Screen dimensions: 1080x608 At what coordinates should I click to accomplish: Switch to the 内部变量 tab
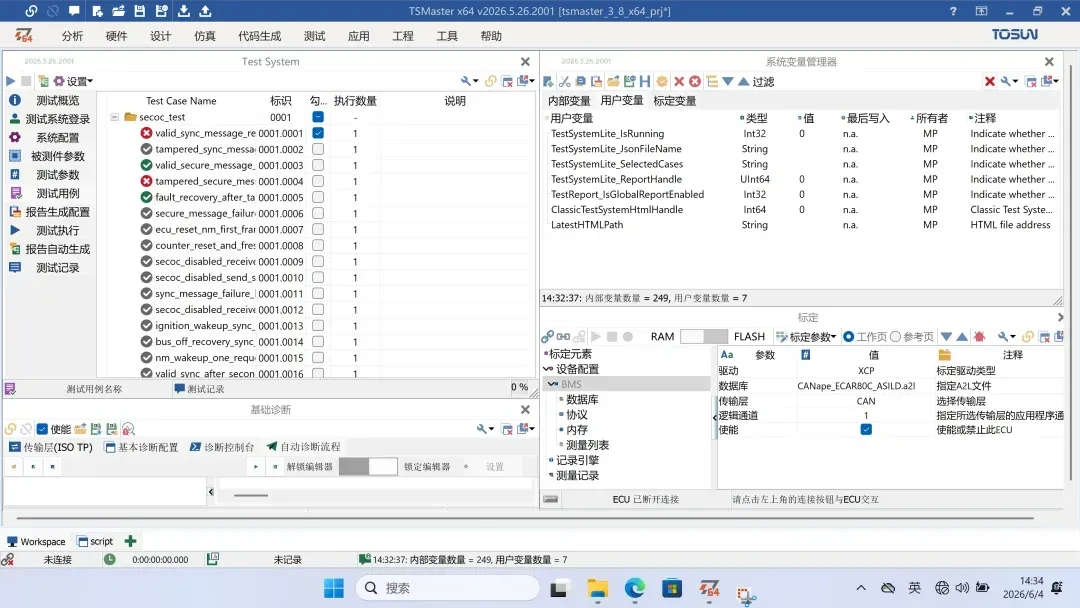569,101
